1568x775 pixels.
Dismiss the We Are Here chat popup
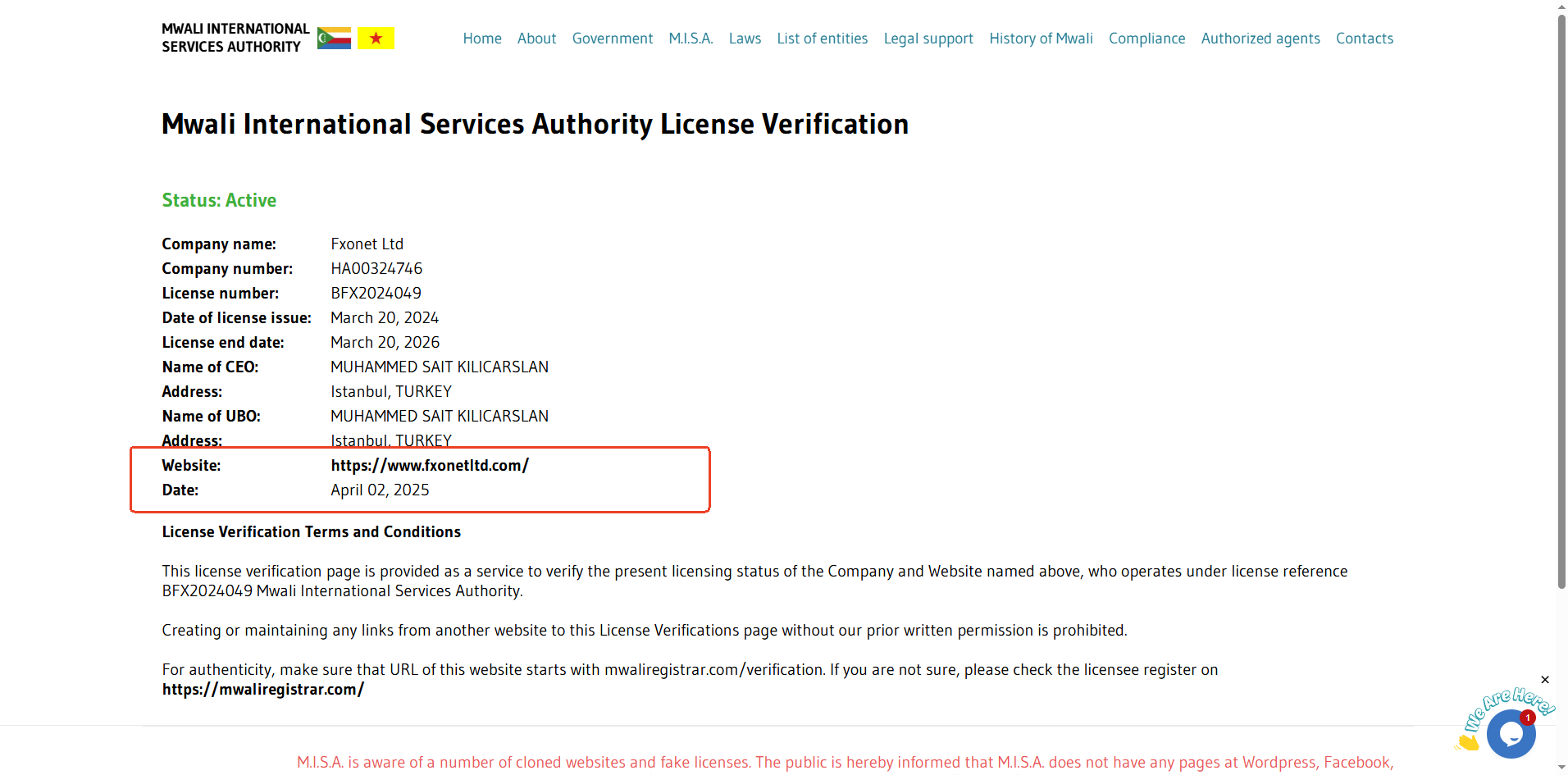[1545, 680]
